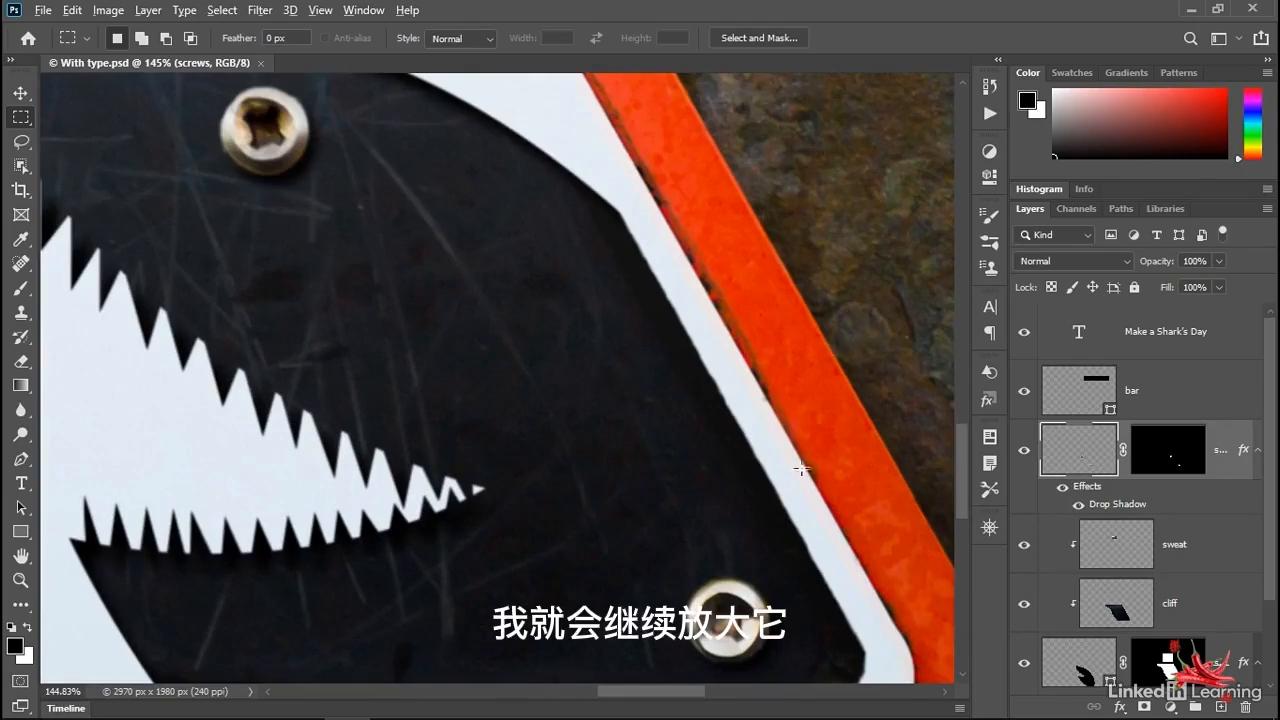1280x720 pixels.
Task: Switch to the Channels tab
Action: 1076,209
